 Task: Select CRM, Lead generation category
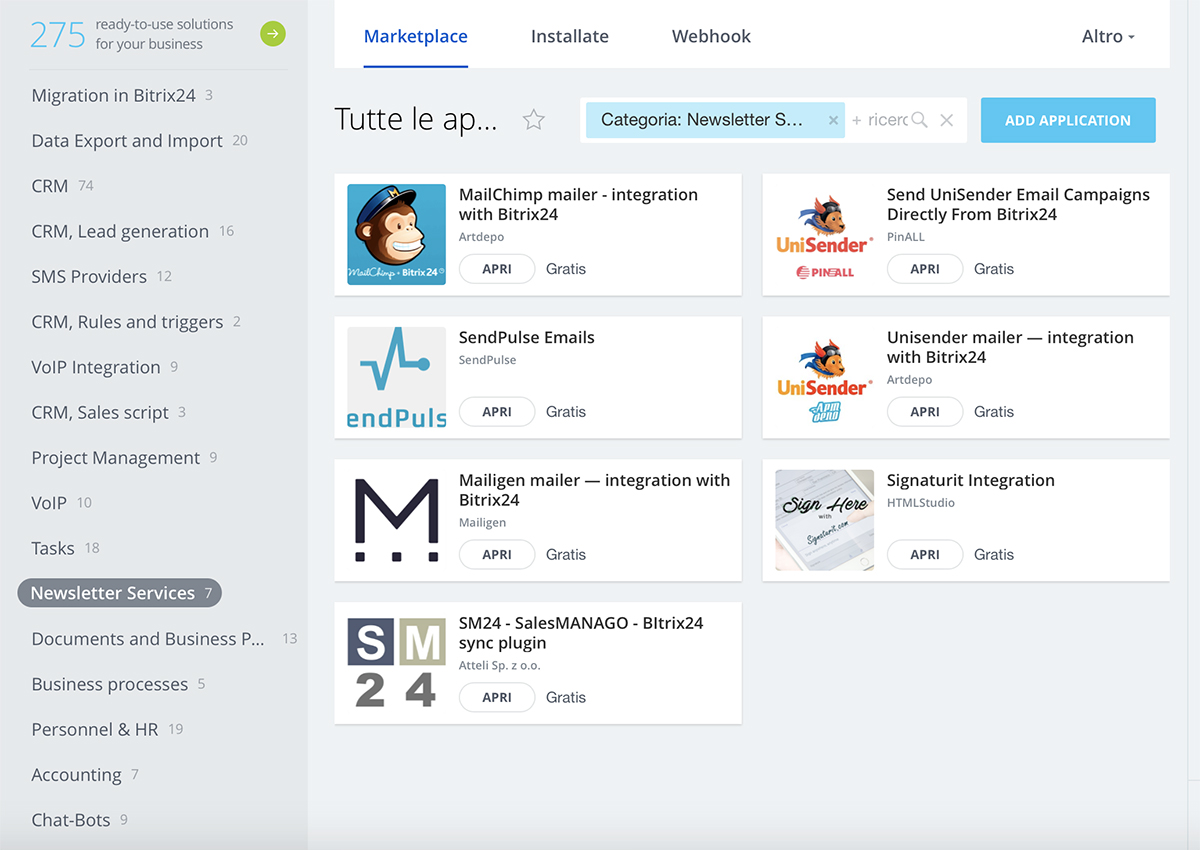tap(132, 231)
